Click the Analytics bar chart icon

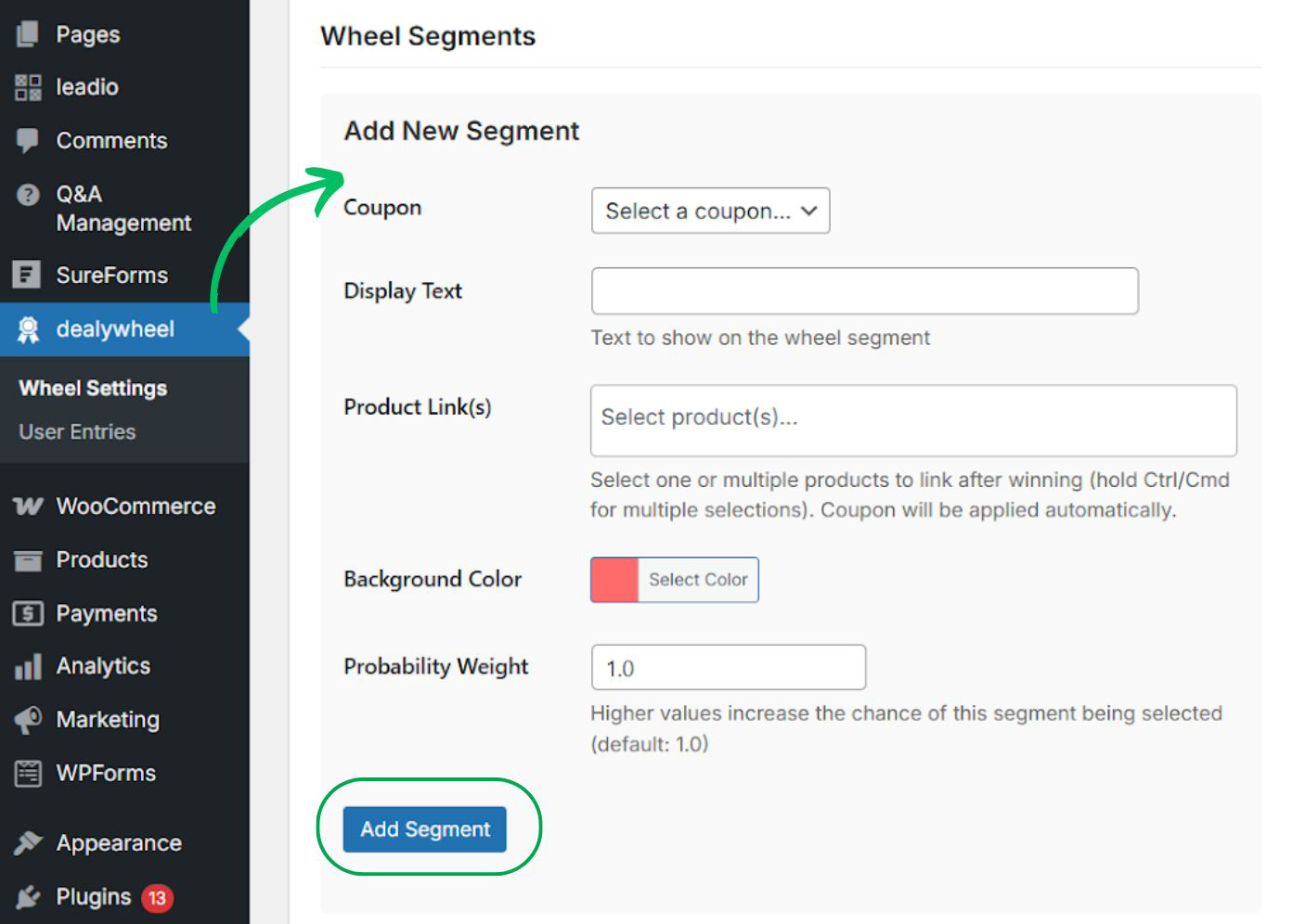tap(28, 666)
